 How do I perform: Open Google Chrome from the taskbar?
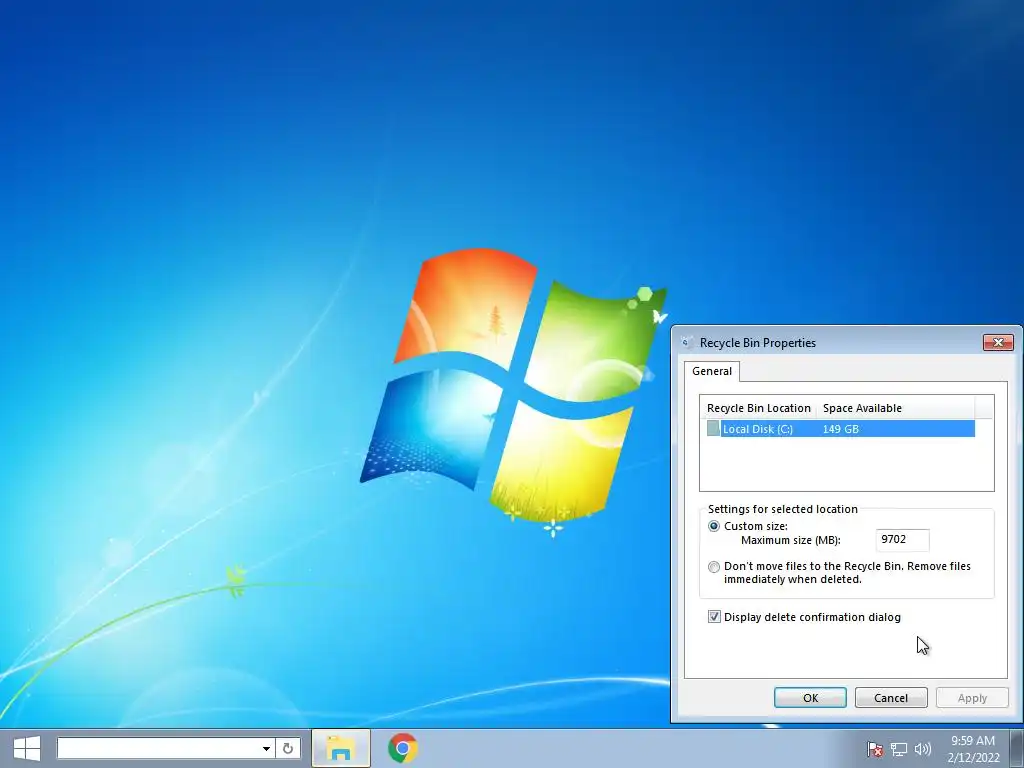point(402,748)
